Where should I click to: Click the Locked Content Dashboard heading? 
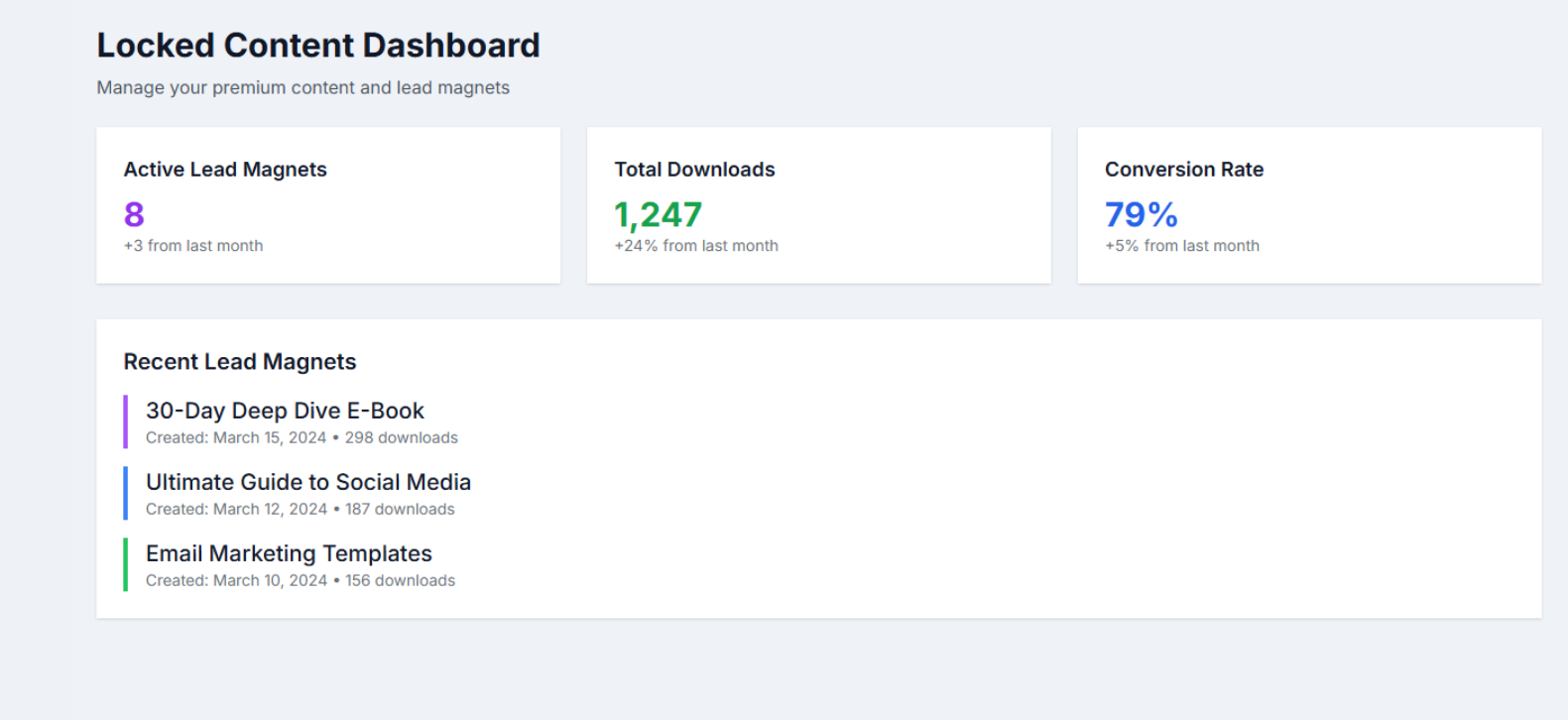click(x=318, y=46)
